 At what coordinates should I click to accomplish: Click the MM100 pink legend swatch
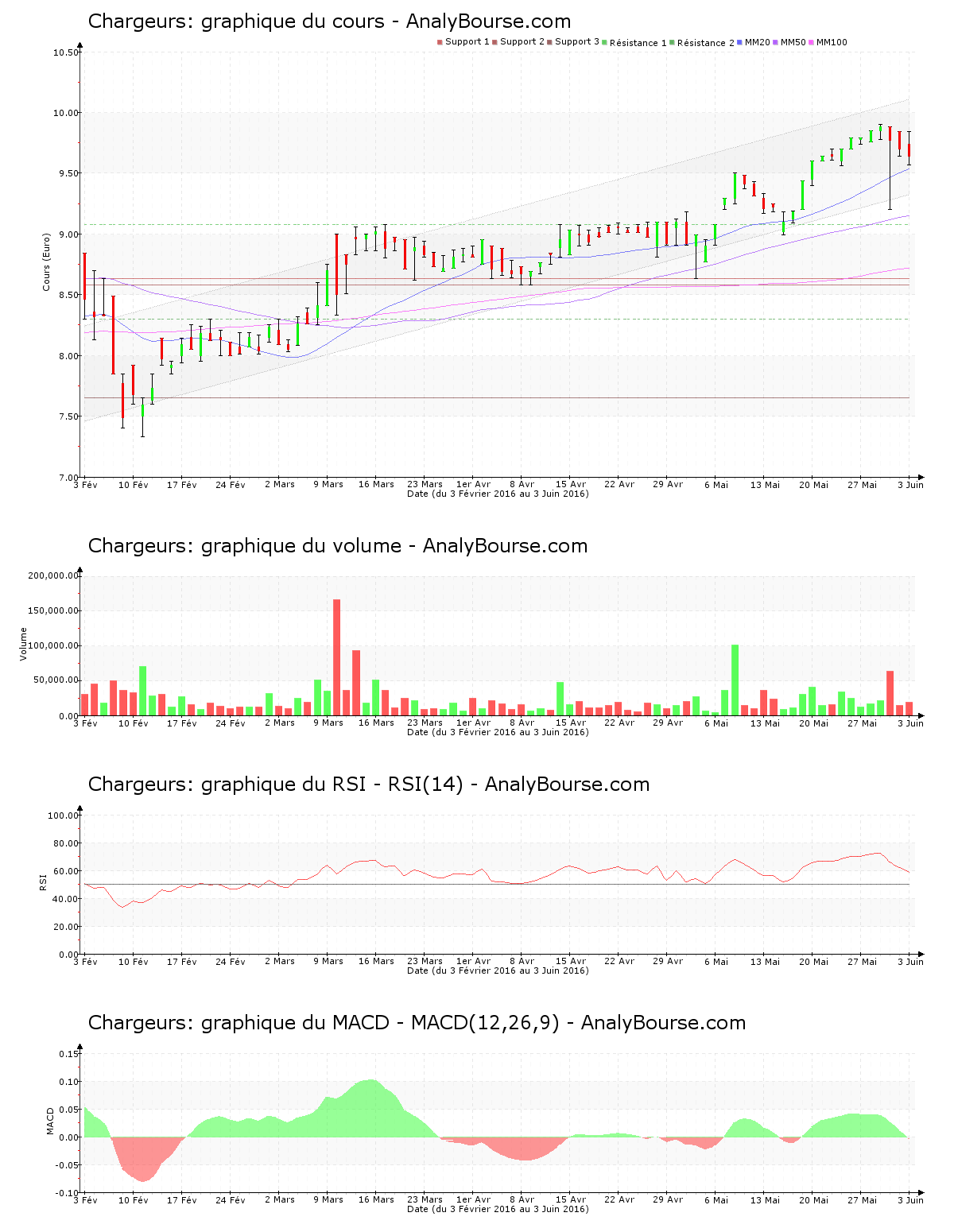[x=812, y=42]
